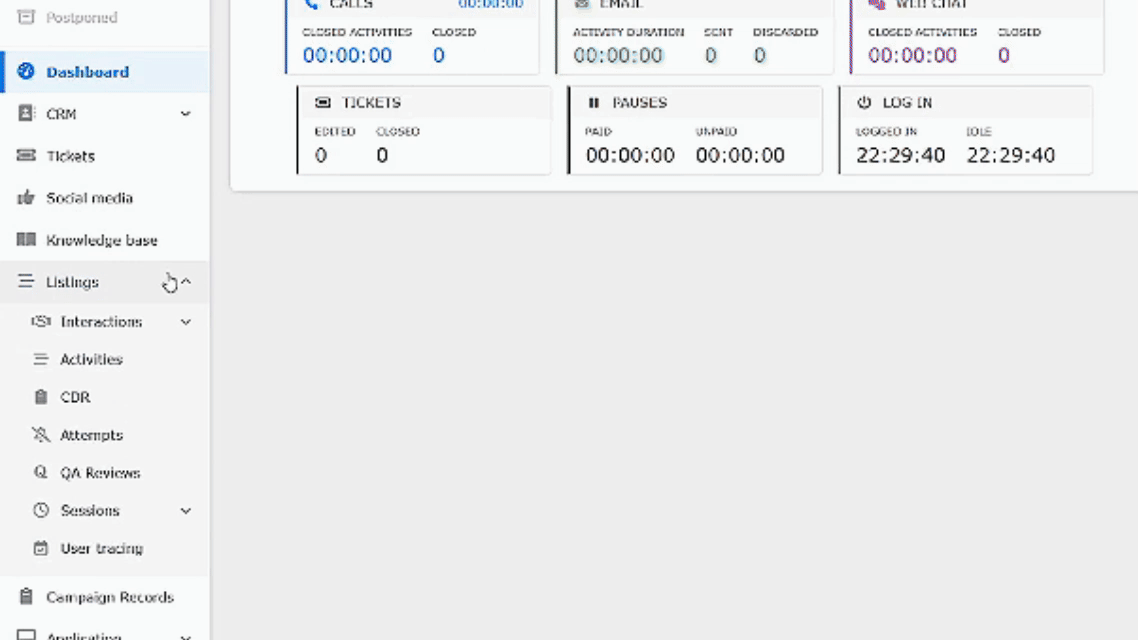Click the Attempts icon in Listings

click(41, 435)
